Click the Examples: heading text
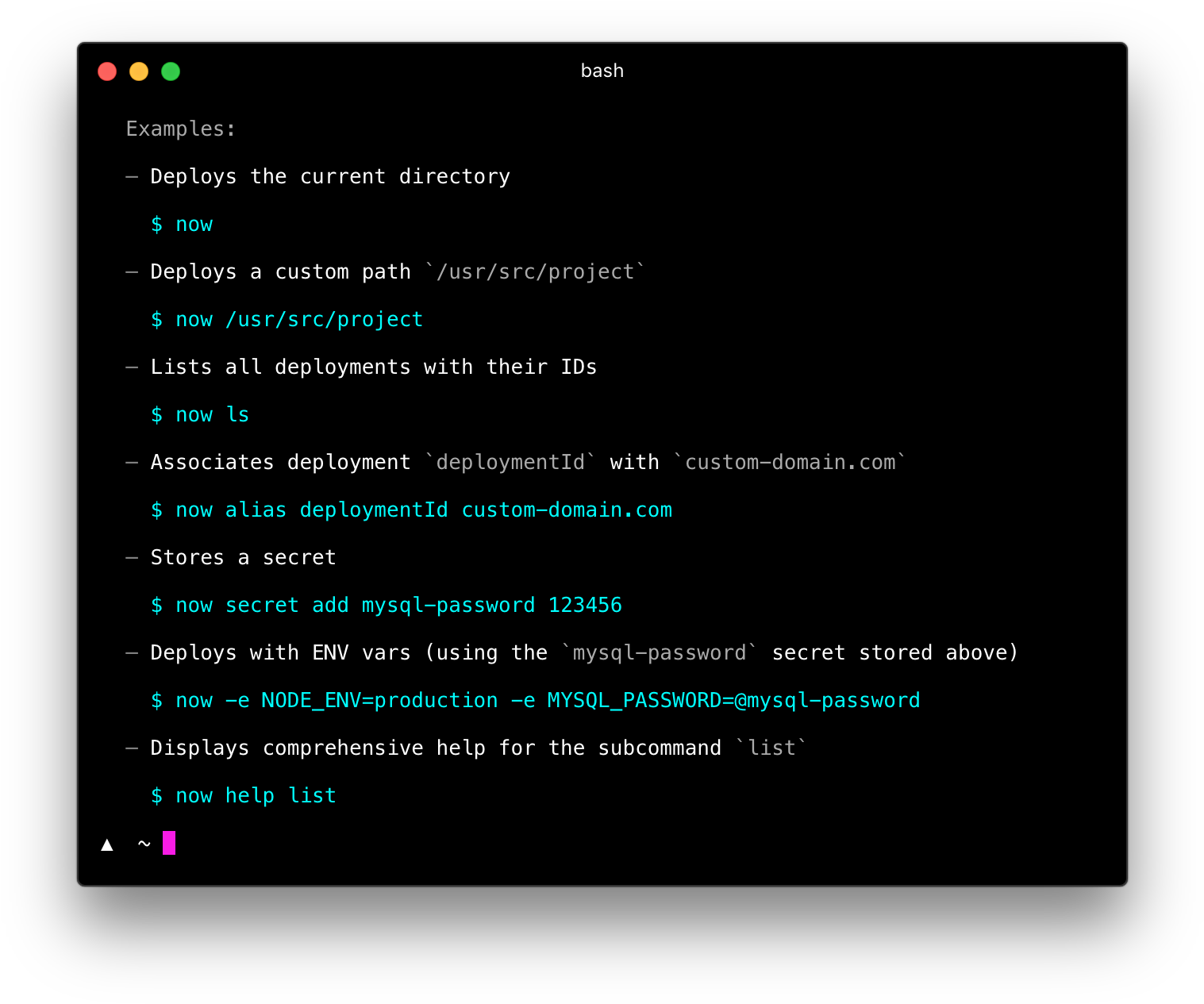 181,129
